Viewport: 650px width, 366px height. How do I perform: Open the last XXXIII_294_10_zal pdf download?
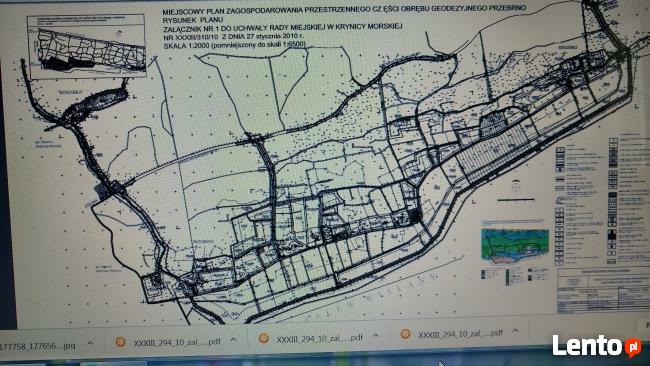(460, 333)
